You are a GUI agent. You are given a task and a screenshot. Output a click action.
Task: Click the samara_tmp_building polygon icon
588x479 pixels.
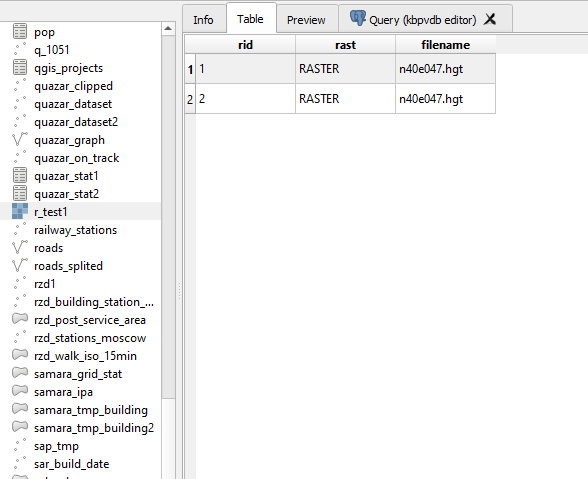20,409
